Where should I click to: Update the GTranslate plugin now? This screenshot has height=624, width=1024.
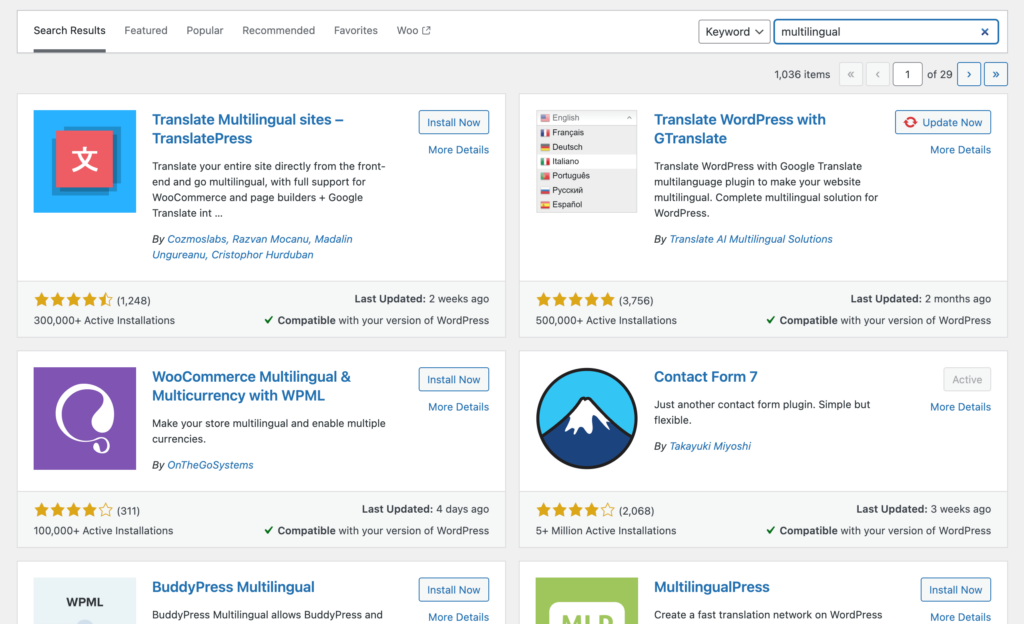[943, 122]
